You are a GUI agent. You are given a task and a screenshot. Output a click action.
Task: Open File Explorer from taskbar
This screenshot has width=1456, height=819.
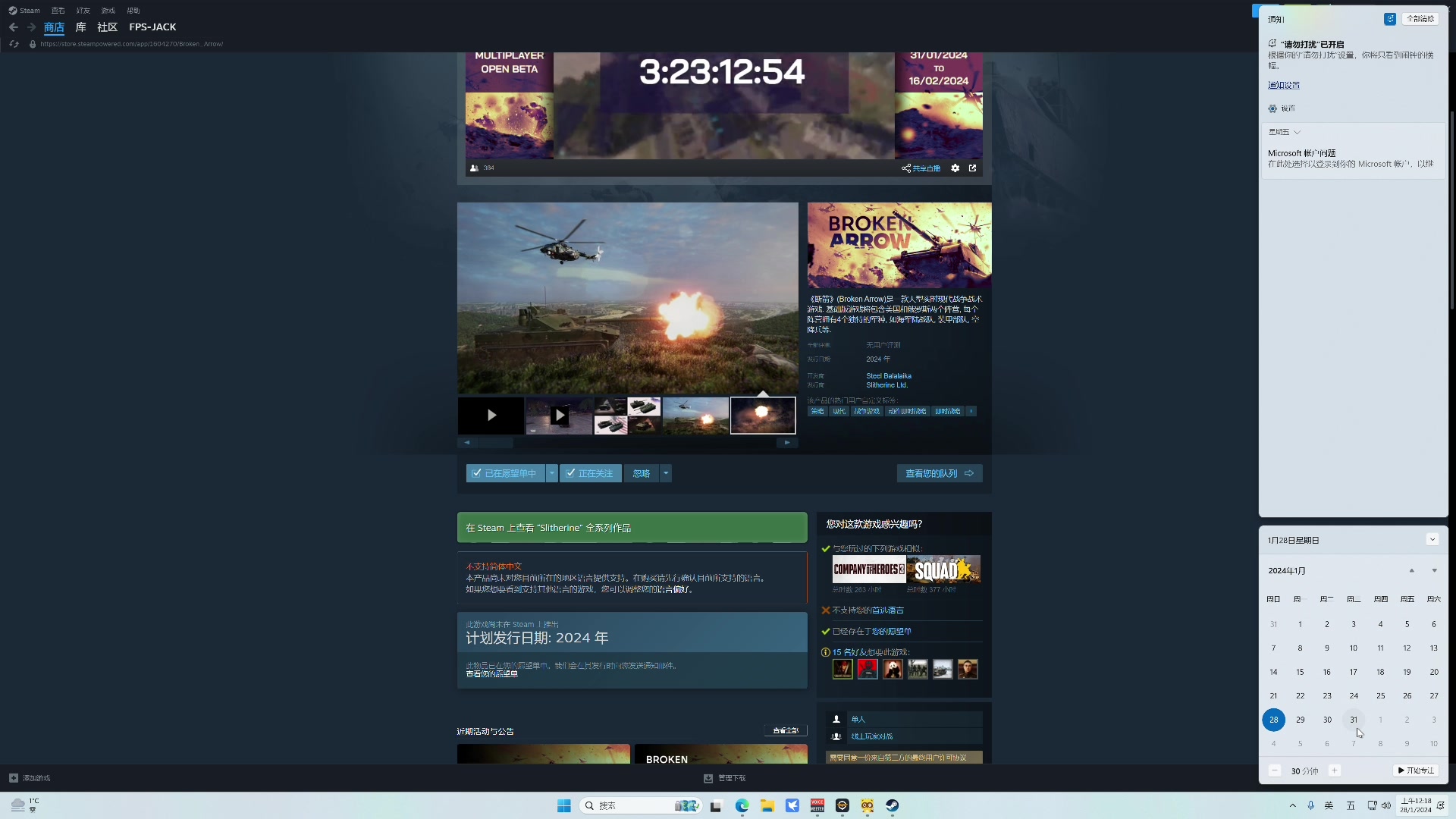tap(767, 805)
